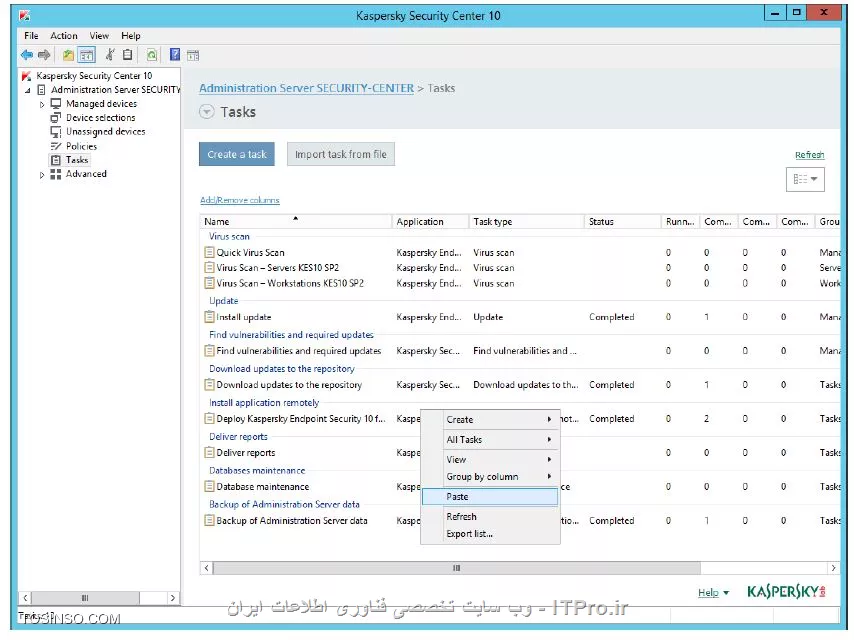Image resolution: width=854 pixels, height=640 pixels.
Task: Collapse the Administration Server tree node
Action: click(27, 90)
